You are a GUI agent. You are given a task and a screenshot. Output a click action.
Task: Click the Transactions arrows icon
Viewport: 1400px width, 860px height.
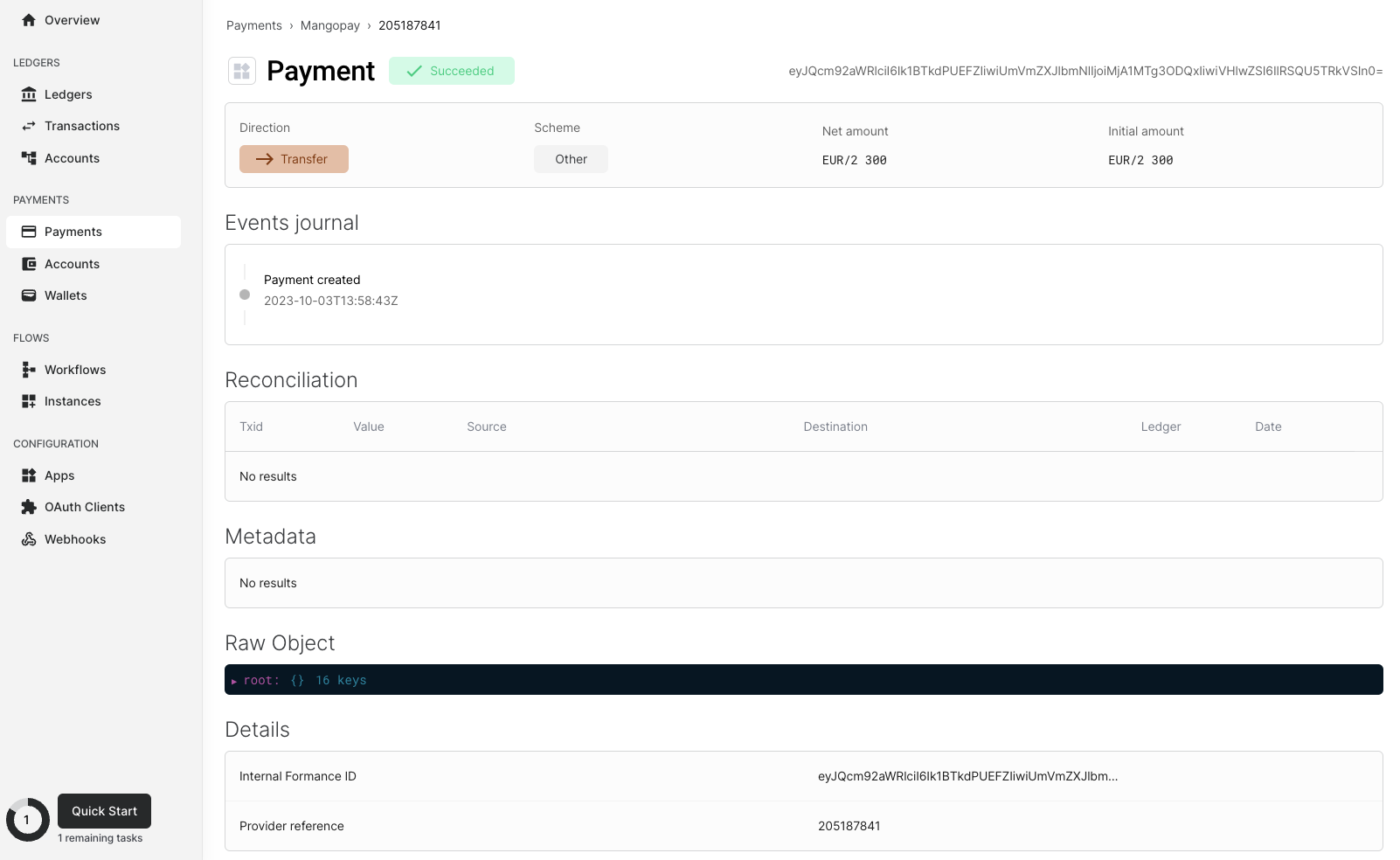[x=29, y=126]
